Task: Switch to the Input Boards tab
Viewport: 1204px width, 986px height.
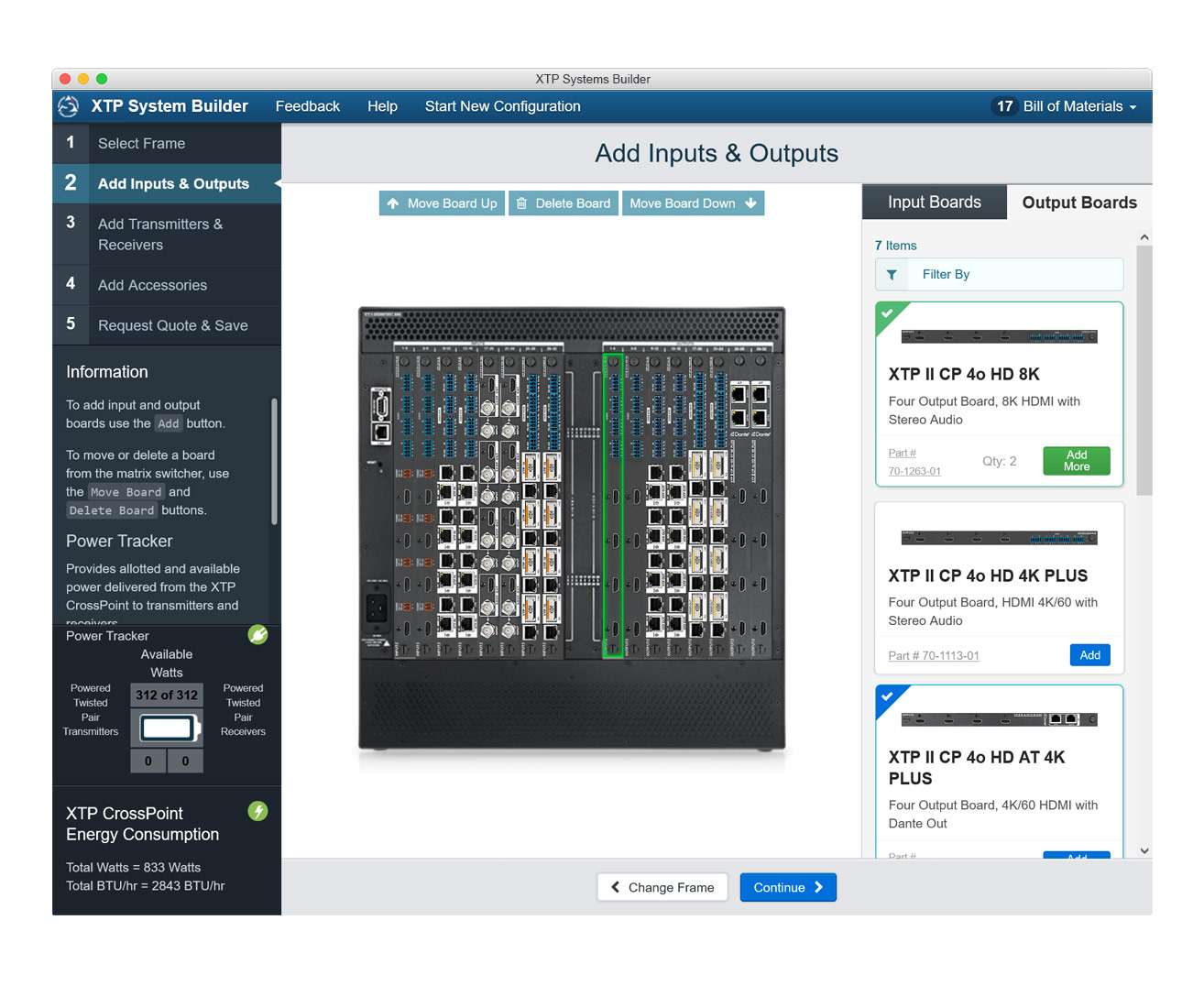Action: tap(935, 203)
